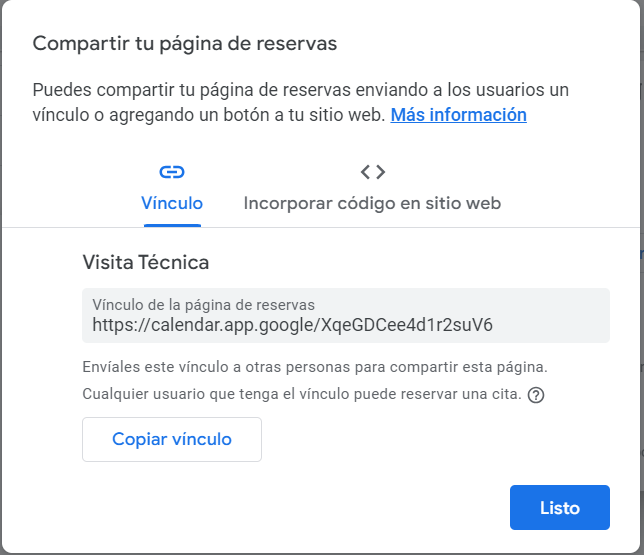This screenshot has width=644, height=555.
Task: Open the question mark help icon
Action: click(536, 395)
